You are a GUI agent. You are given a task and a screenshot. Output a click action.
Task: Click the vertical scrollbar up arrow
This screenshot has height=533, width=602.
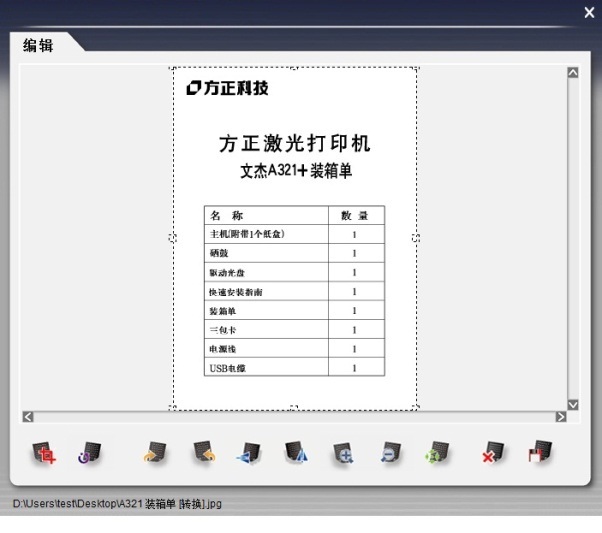pyautogui.click(x=573, y=73)
